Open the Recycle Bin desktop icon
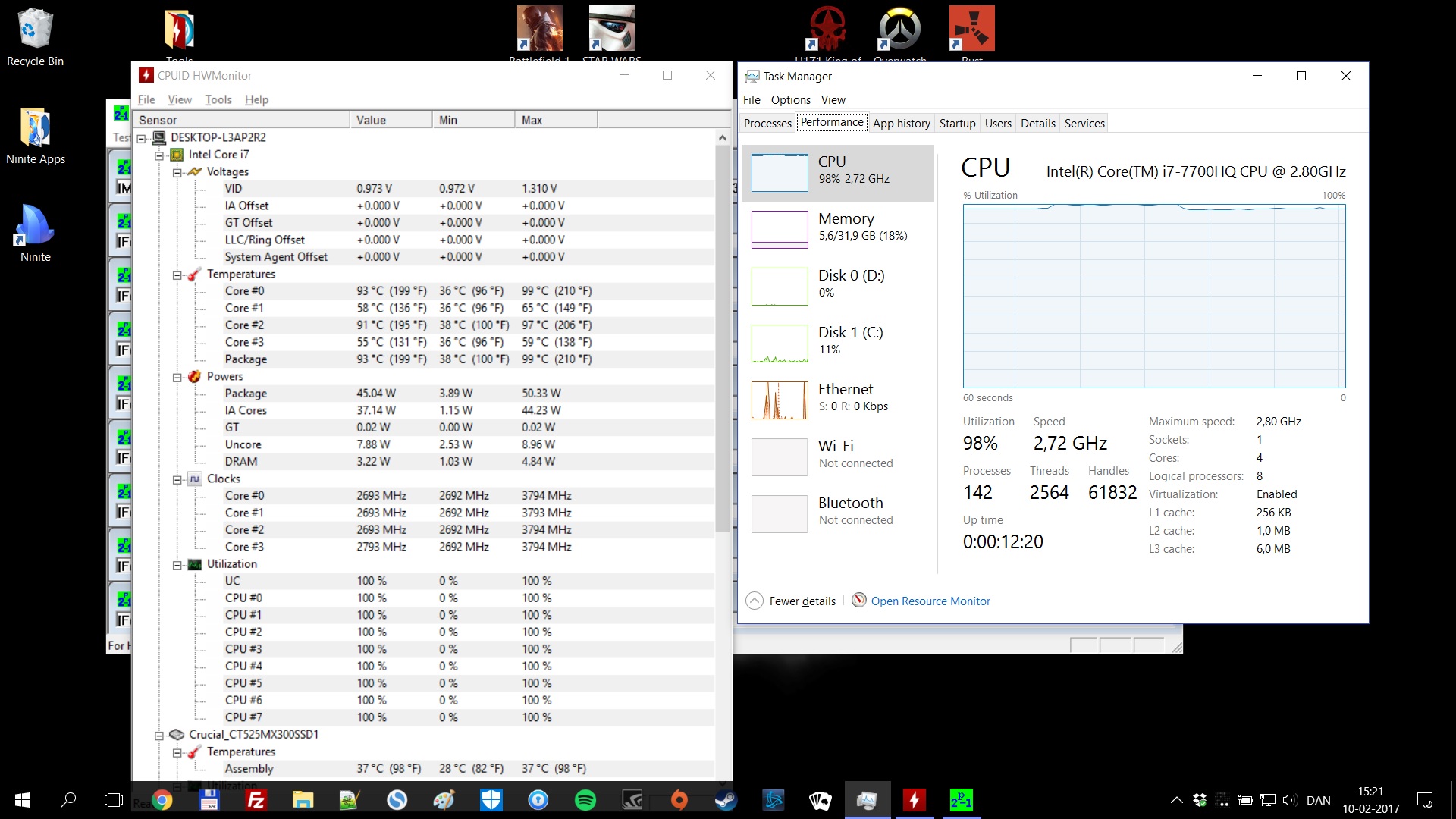 pos(35,36)
